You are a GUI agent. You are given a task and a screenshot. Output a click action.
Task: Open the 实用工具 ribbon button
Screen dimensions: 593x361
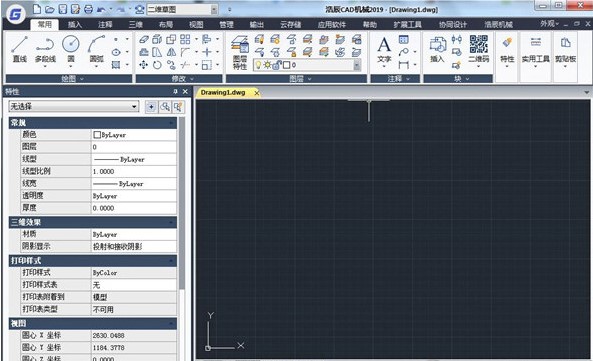[x=535, y=51]
